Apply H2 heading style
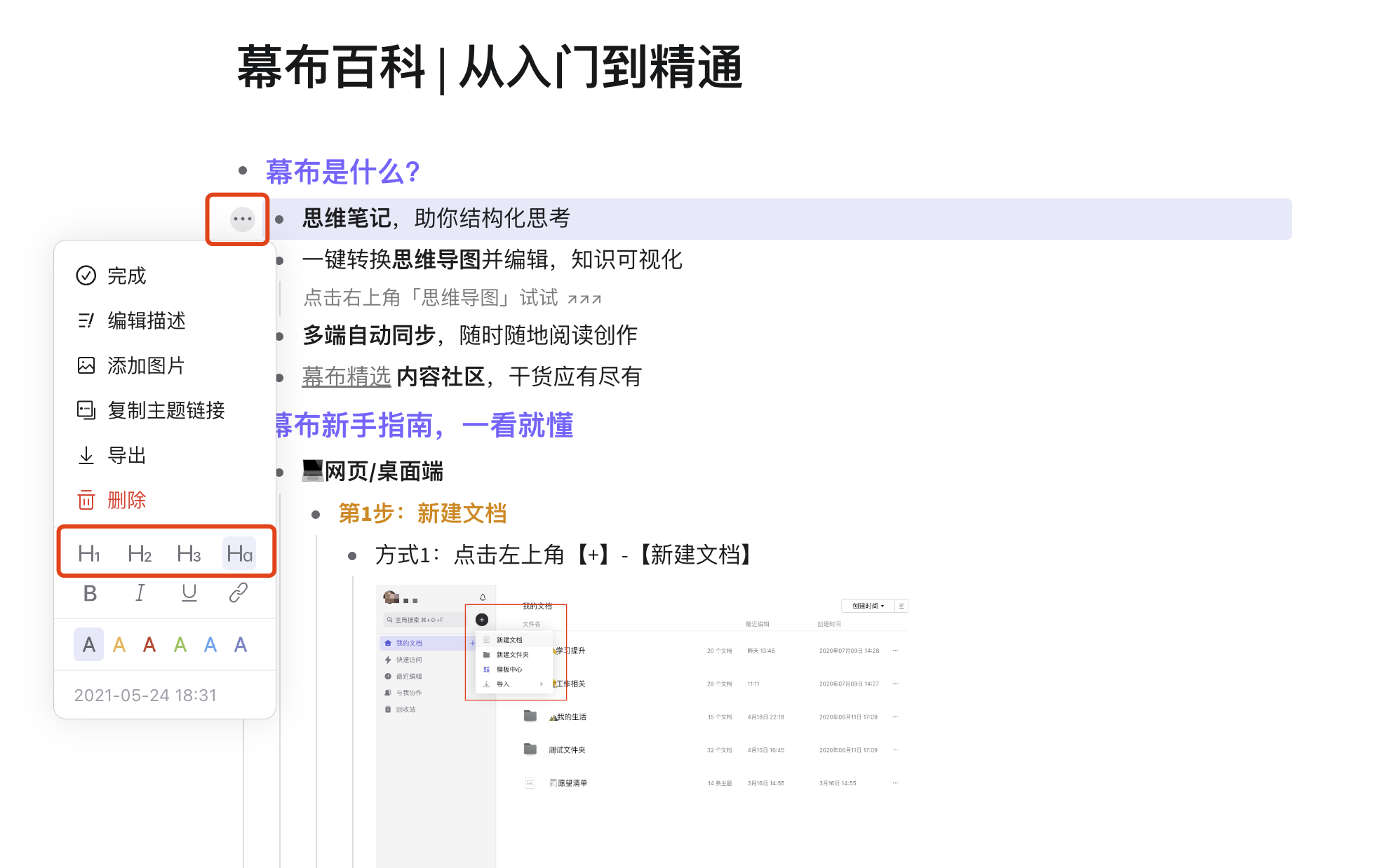The image size is (1382, 868). pos(139,554)
